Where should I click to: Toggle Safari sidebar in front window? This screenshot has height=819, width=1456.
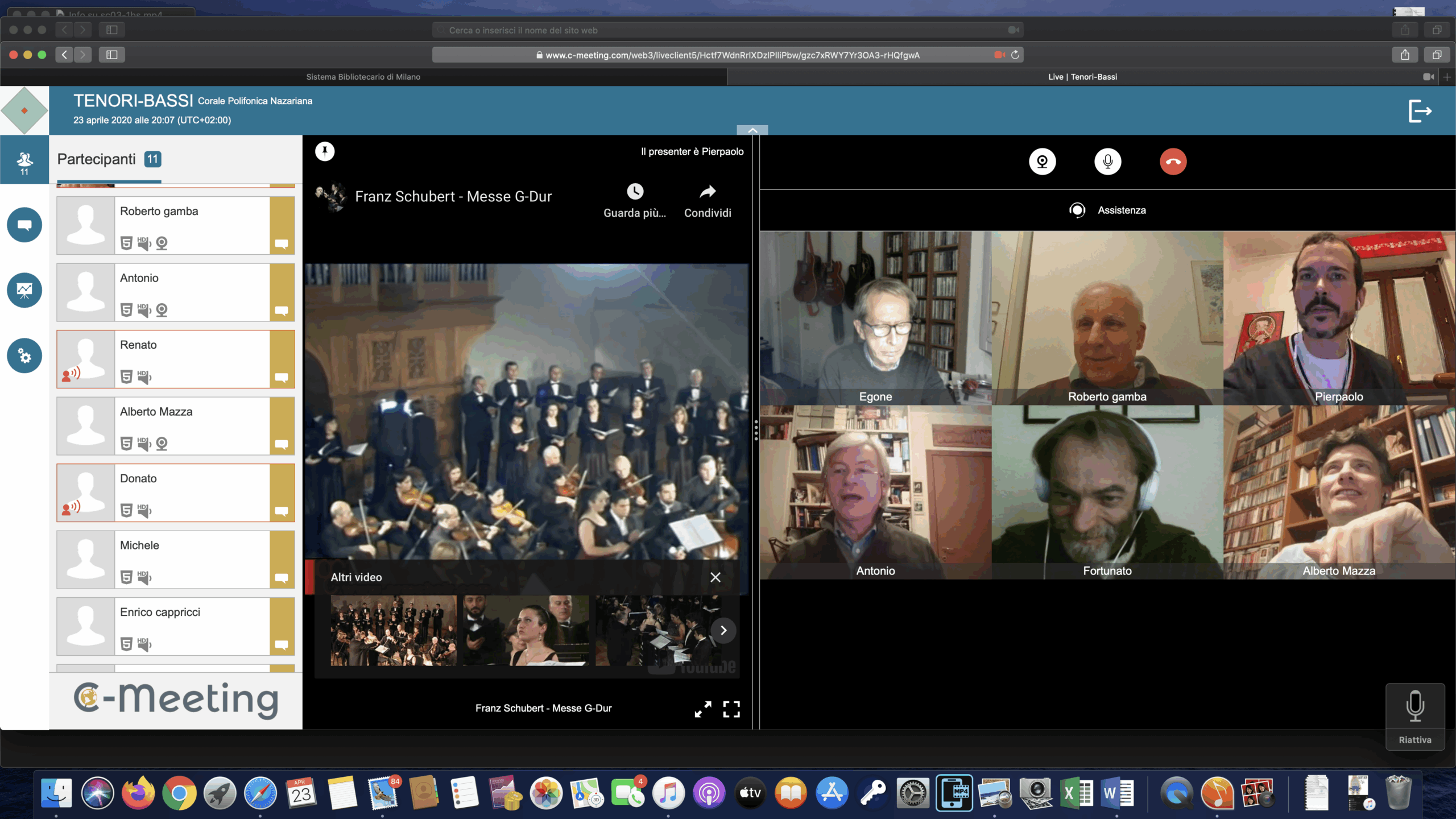[111, 55]
